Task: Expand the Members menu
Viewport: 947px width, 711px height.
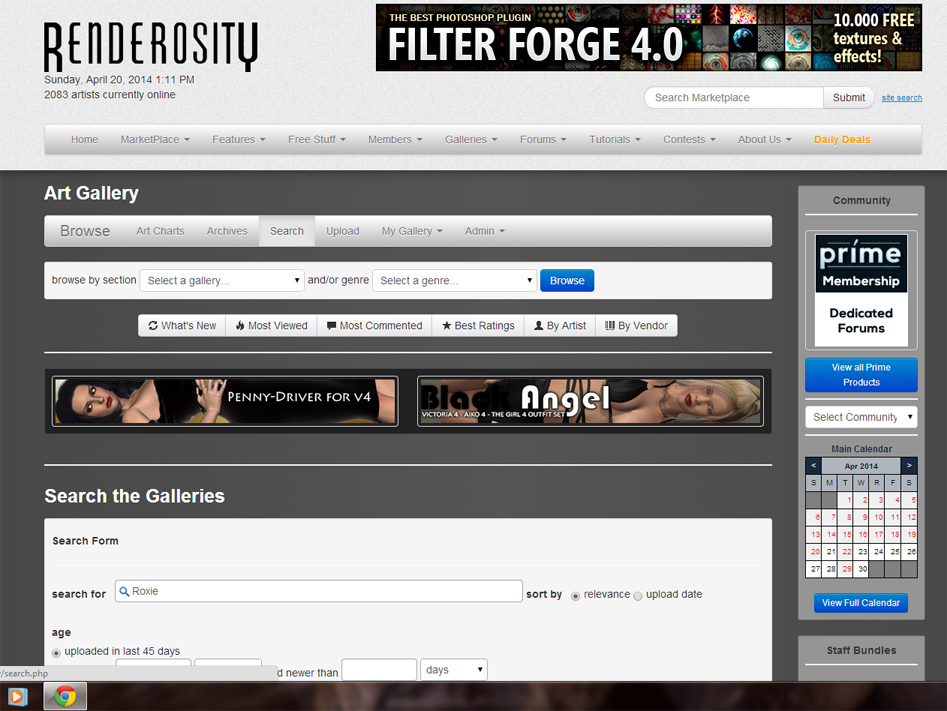Action: pyautogui.click(x=395, y=140)
